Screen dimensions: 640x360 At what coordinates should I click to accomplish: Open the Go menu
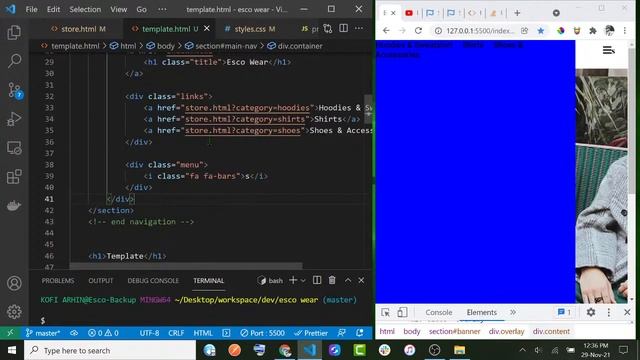(x=141, y=9)
